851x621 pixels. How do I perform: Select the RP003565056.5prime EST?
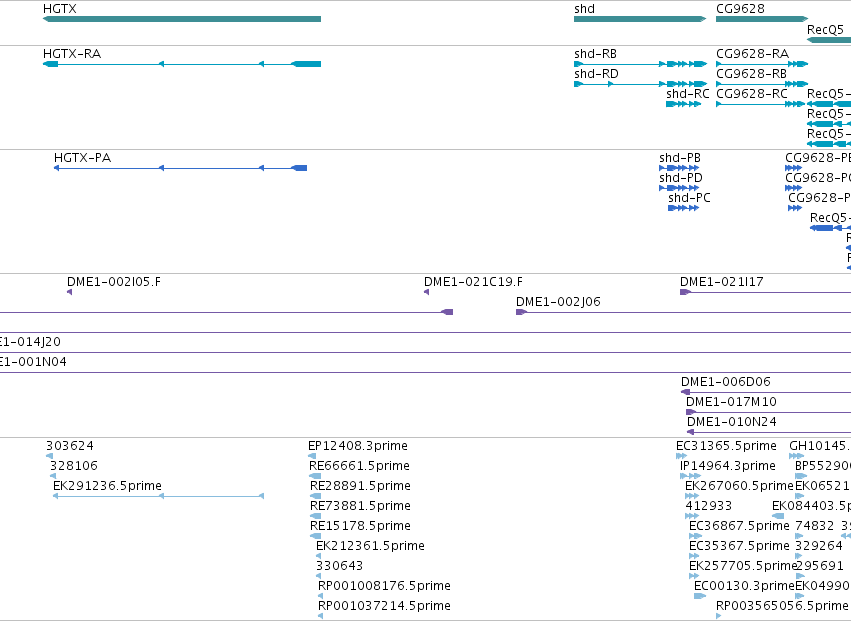pyautogui.click(x=719, y=616)
